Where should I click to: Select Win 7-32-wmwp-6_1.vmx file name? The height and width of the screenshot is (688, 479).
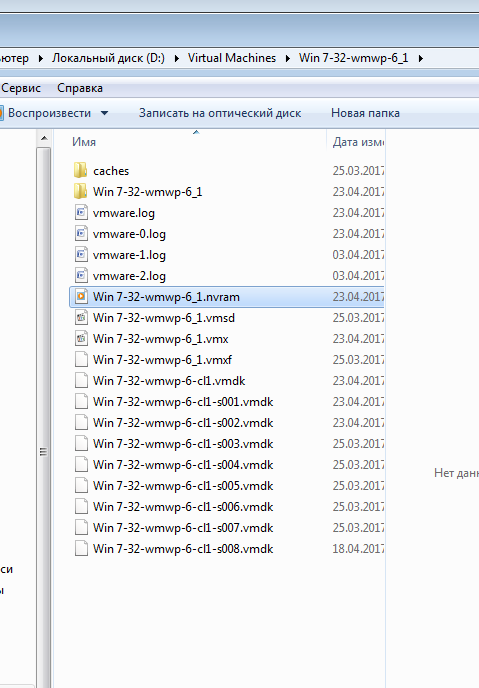pyautogui.click(x=161, y=339)
